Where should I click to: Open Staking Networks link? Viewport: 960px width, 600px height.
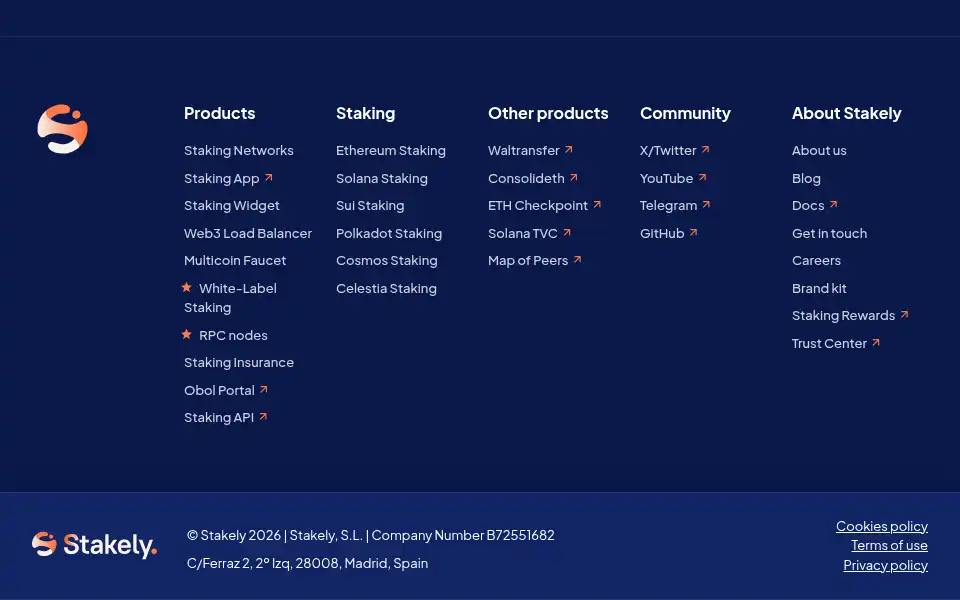[239, 151]
